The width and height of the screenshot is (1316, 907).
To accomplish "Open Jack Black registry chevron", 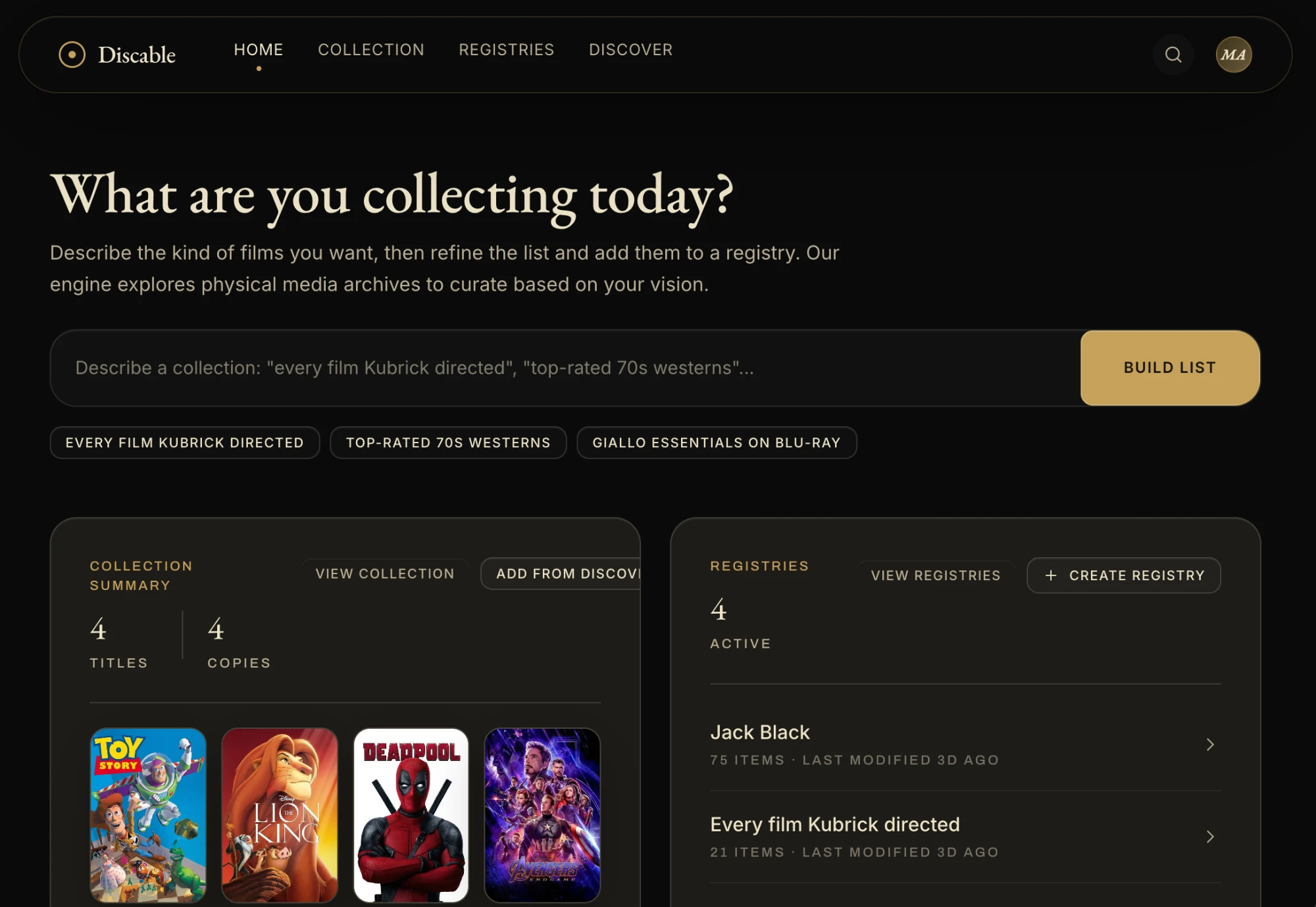I will coord(1210,745).
